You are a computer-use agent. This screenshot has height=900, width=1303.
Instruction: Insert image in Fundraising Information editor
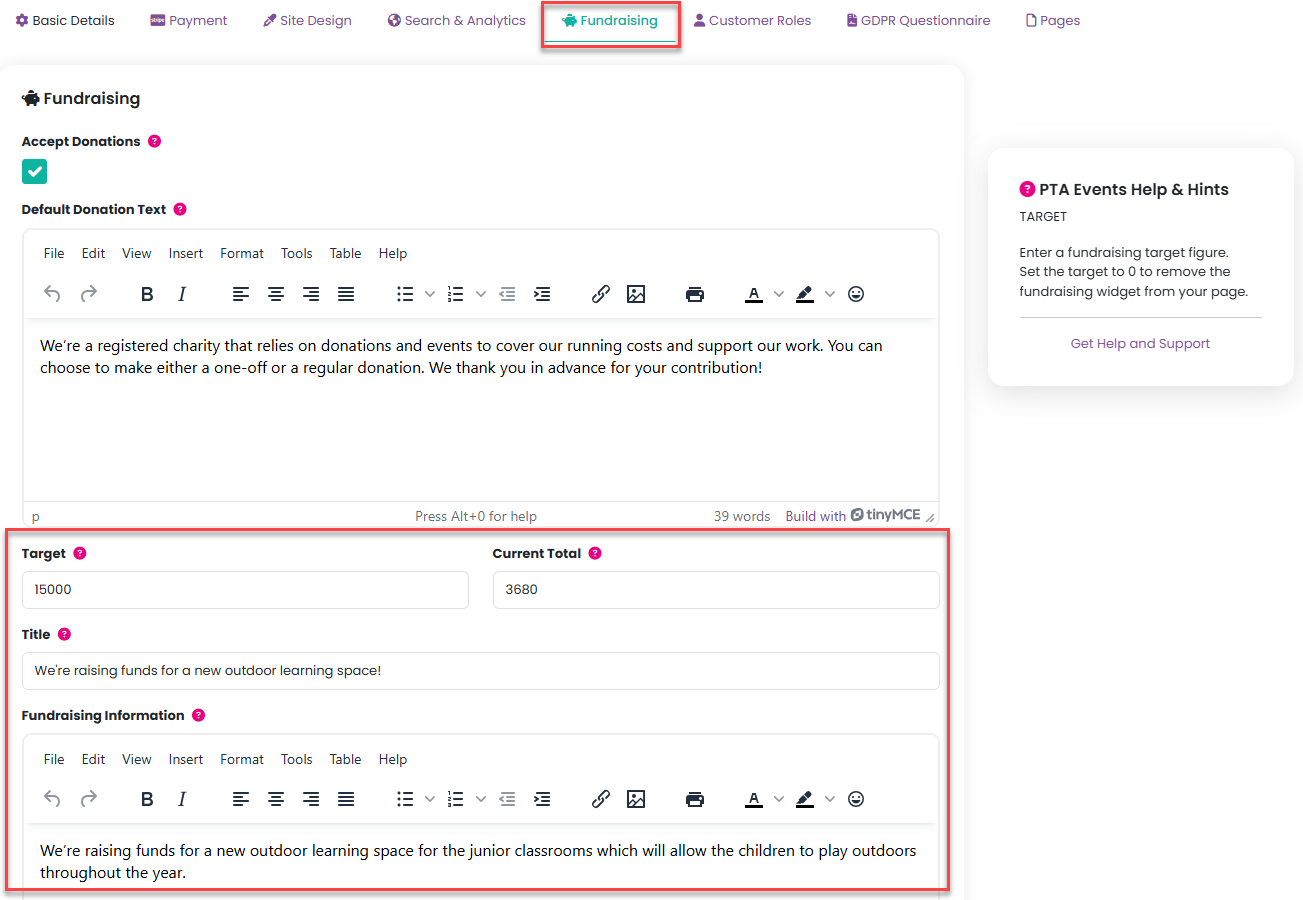coord(636,799)
